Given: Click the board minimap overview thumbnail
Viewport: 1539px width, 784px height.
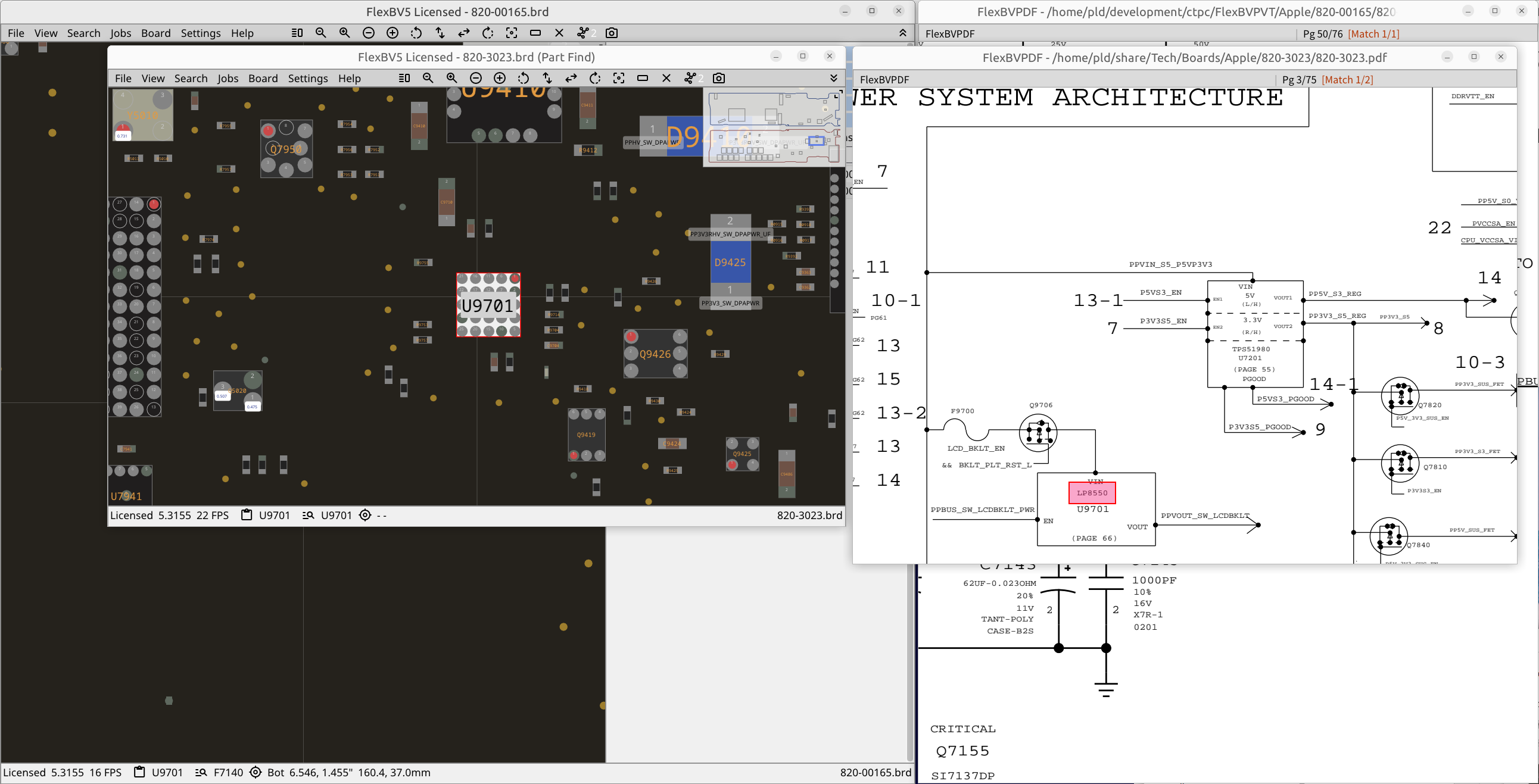Looking at the screenshot, I should click(x=774, y=127).
